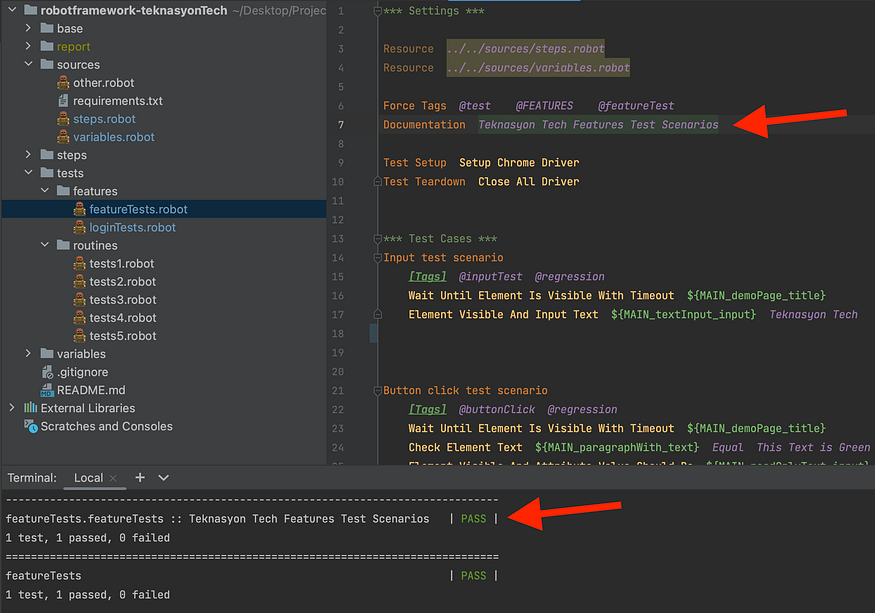Expand the variables folder

(28, 353)
